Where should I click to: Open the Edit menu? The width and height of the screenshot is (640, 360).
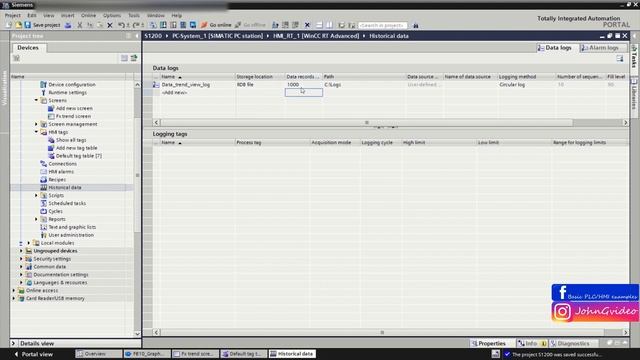coord(32,15)
